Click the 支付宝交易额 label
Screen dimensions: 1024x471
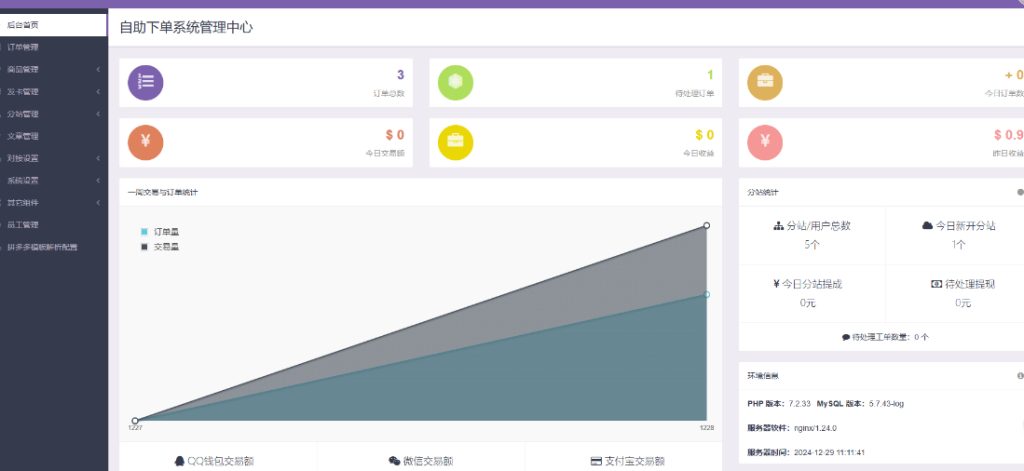point(635,461)
